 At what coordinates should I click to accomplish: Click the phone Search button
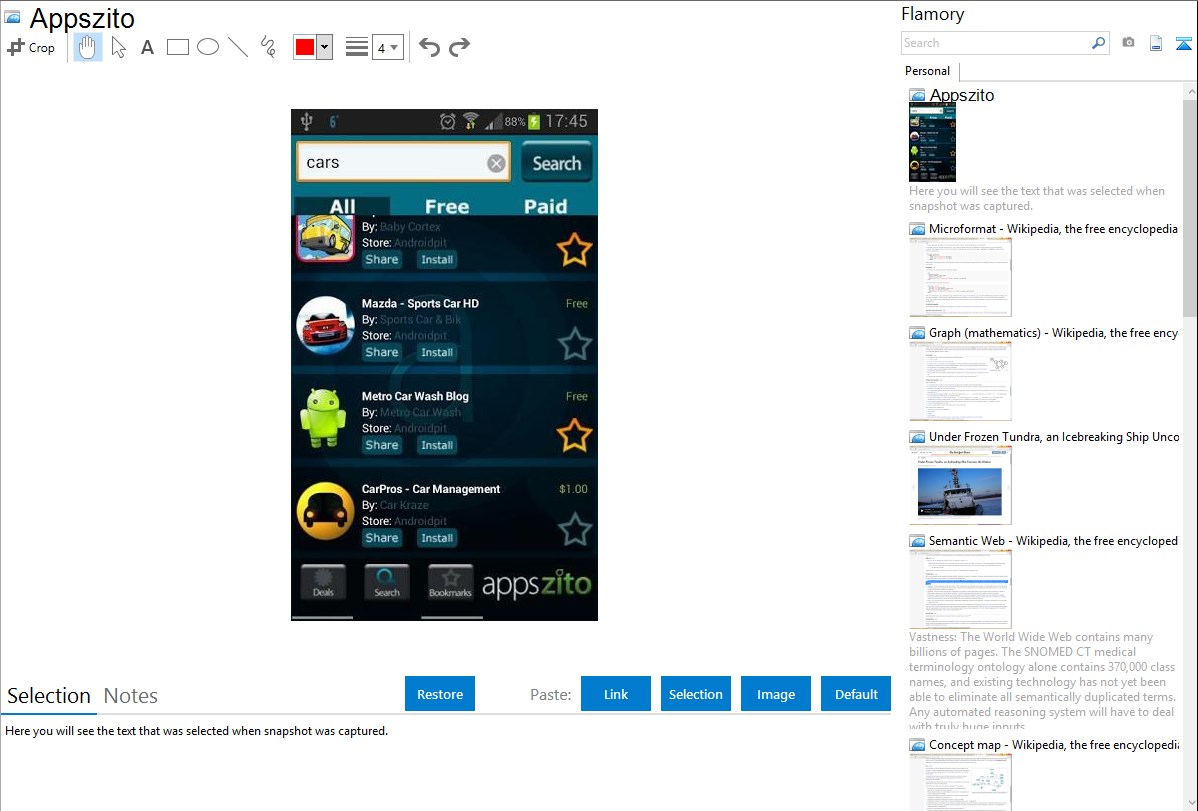click(x=557, y=163)
